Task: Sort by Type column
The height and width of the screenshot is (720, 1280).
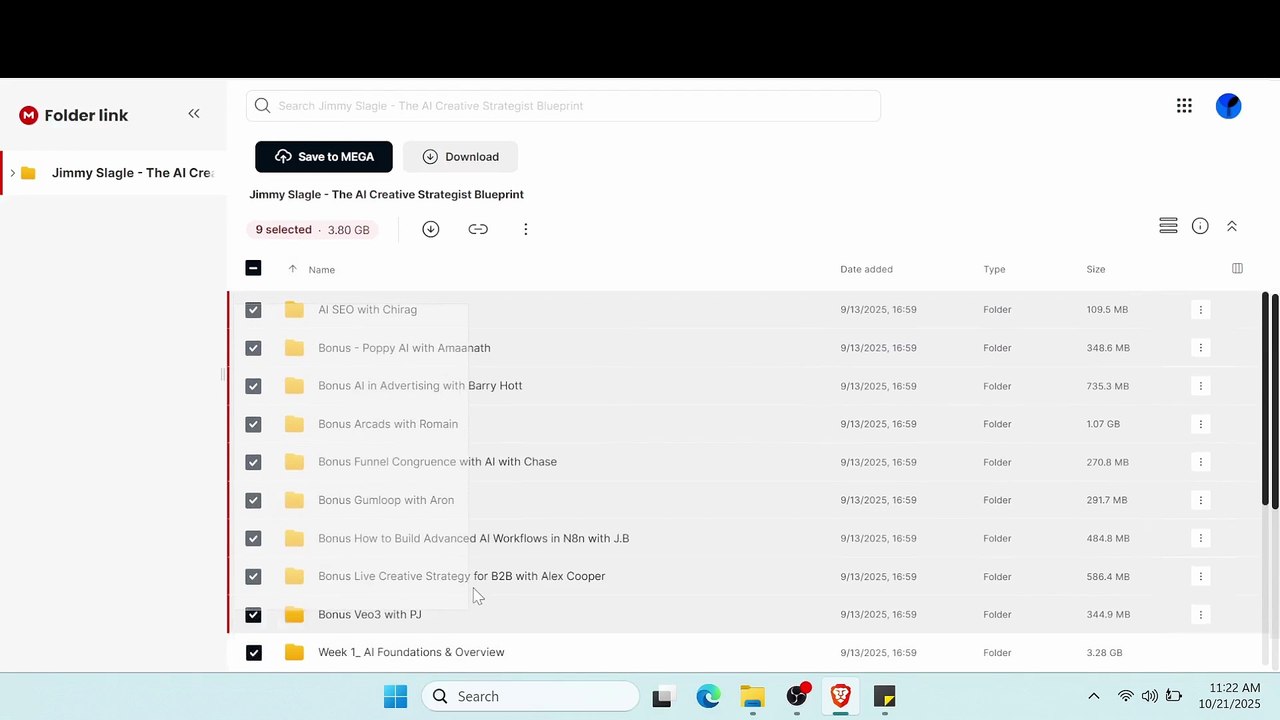Action: pyautogui.click(x=994, y=269)
